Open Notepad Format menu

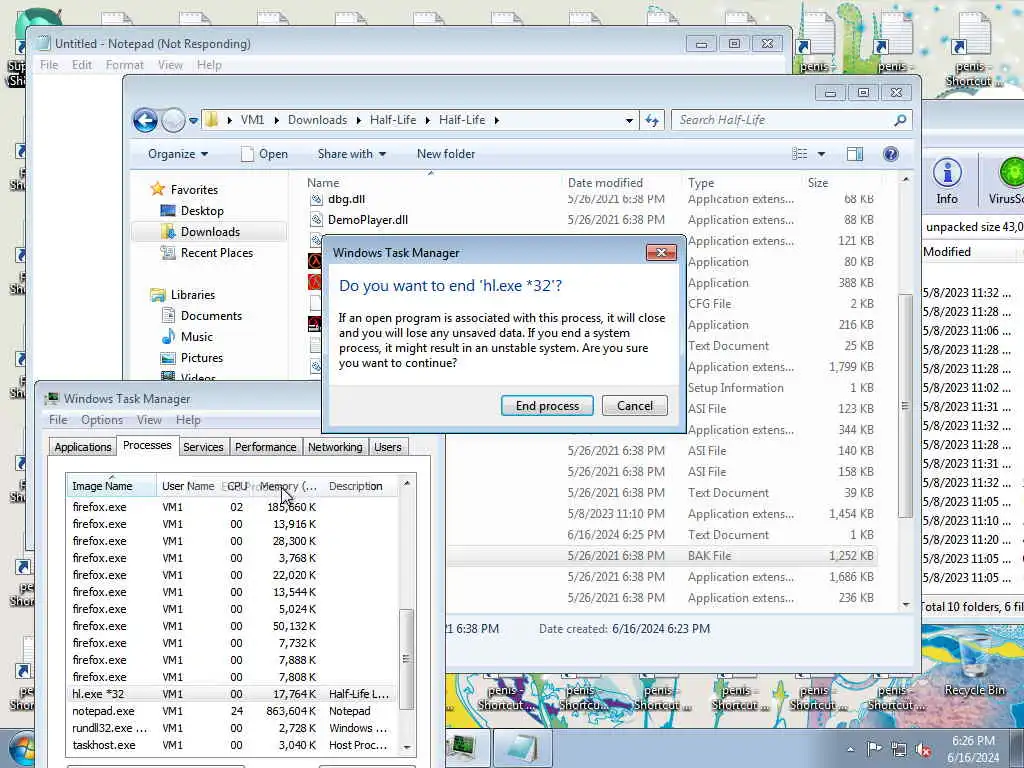124,65
